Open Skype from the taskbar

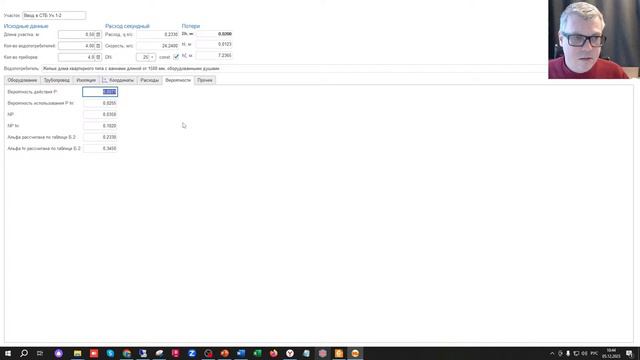pos(110,353)
